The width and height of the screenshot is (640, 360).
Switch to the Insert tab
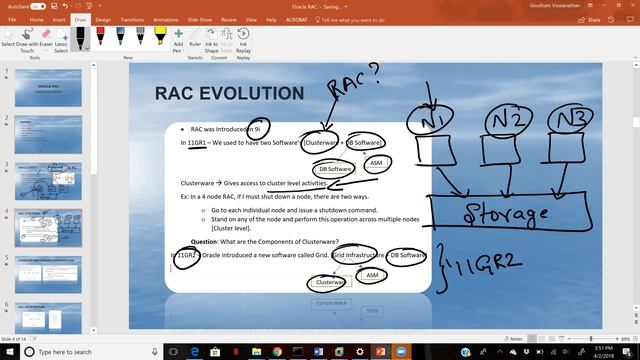59,20
